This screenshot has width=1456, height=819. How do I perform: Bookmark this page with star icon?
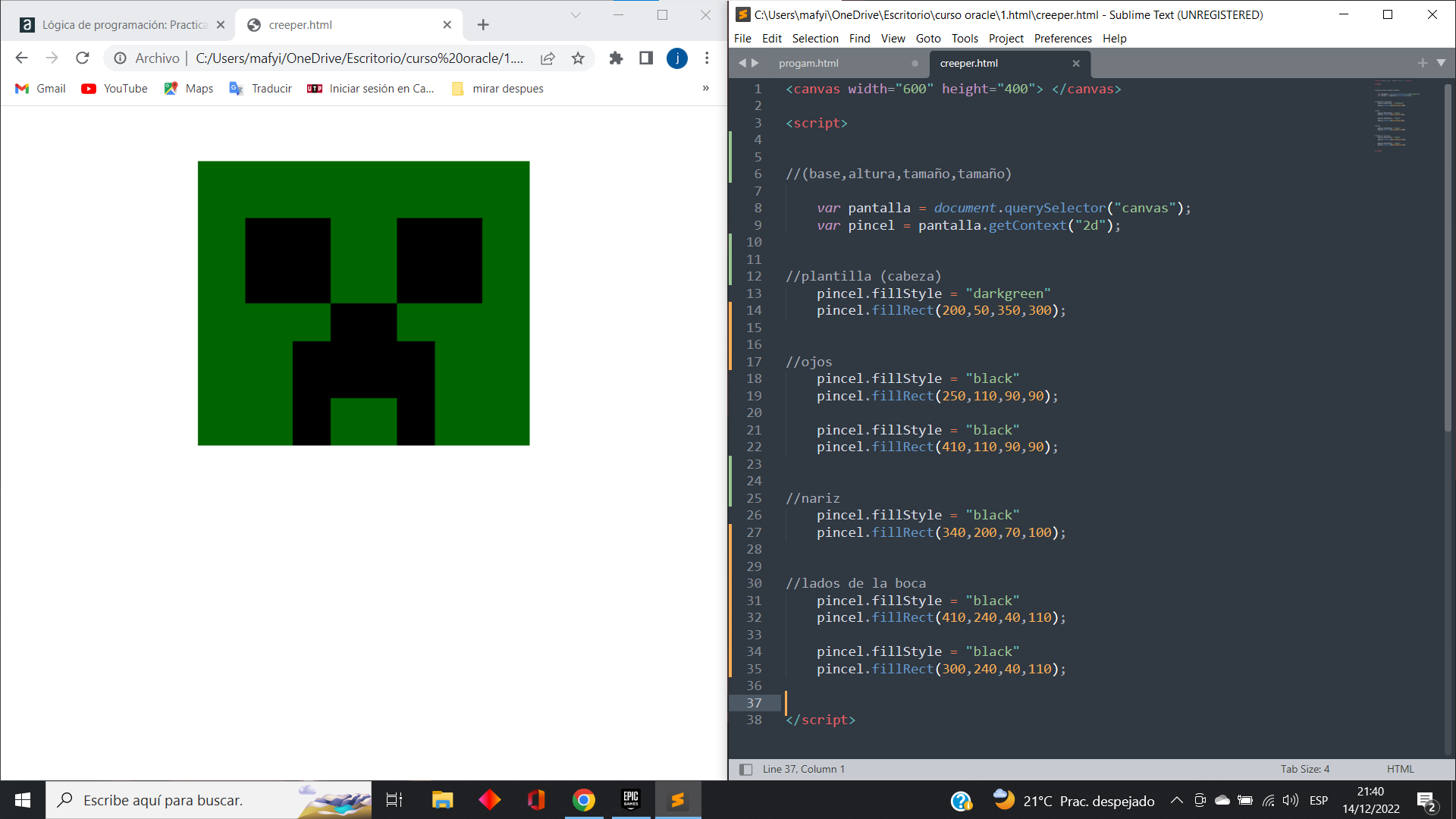click(x=578, y=58)
